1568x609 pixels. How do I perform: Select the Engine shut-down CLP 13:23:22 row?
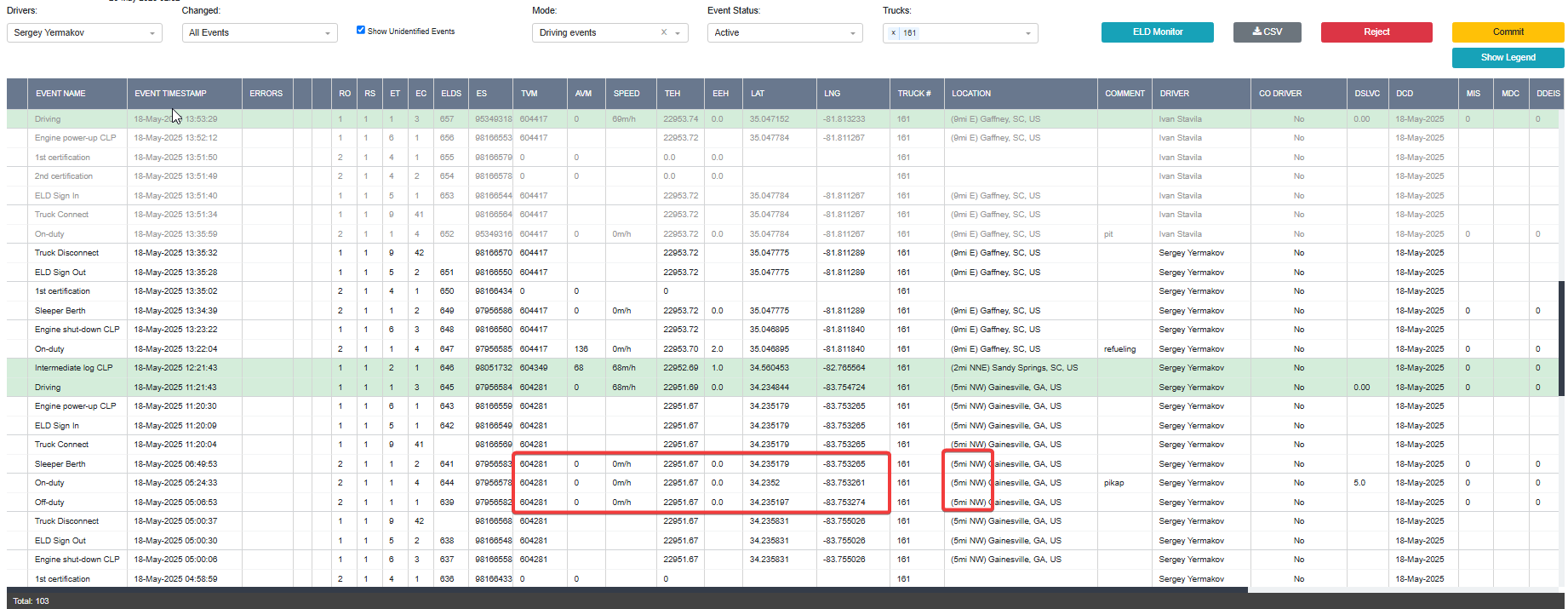782,330
